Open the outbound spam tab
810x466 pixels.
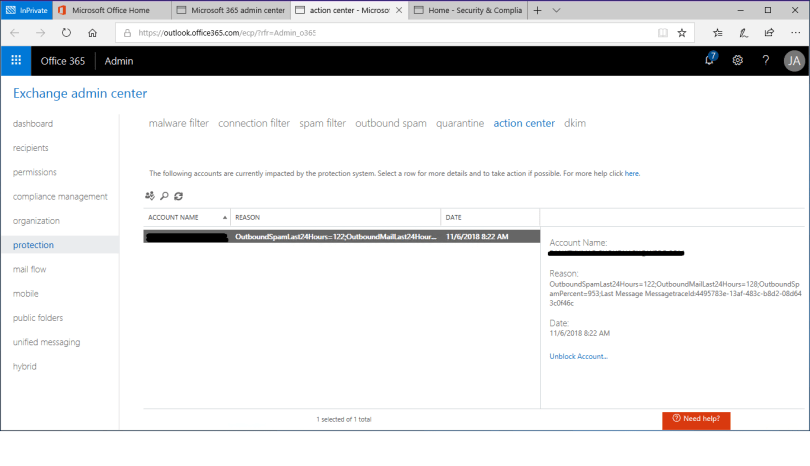coord(391,123)
